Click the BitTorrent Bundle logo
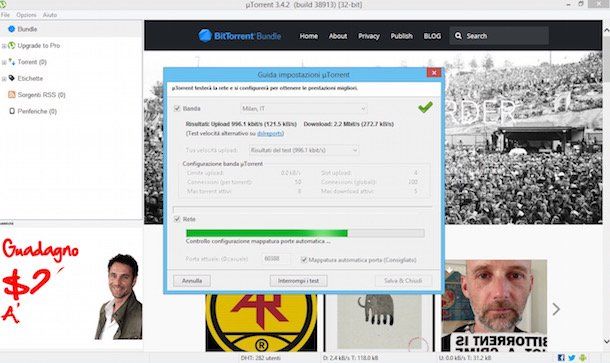This screenshot has height=363, width=610. point(239,36)
